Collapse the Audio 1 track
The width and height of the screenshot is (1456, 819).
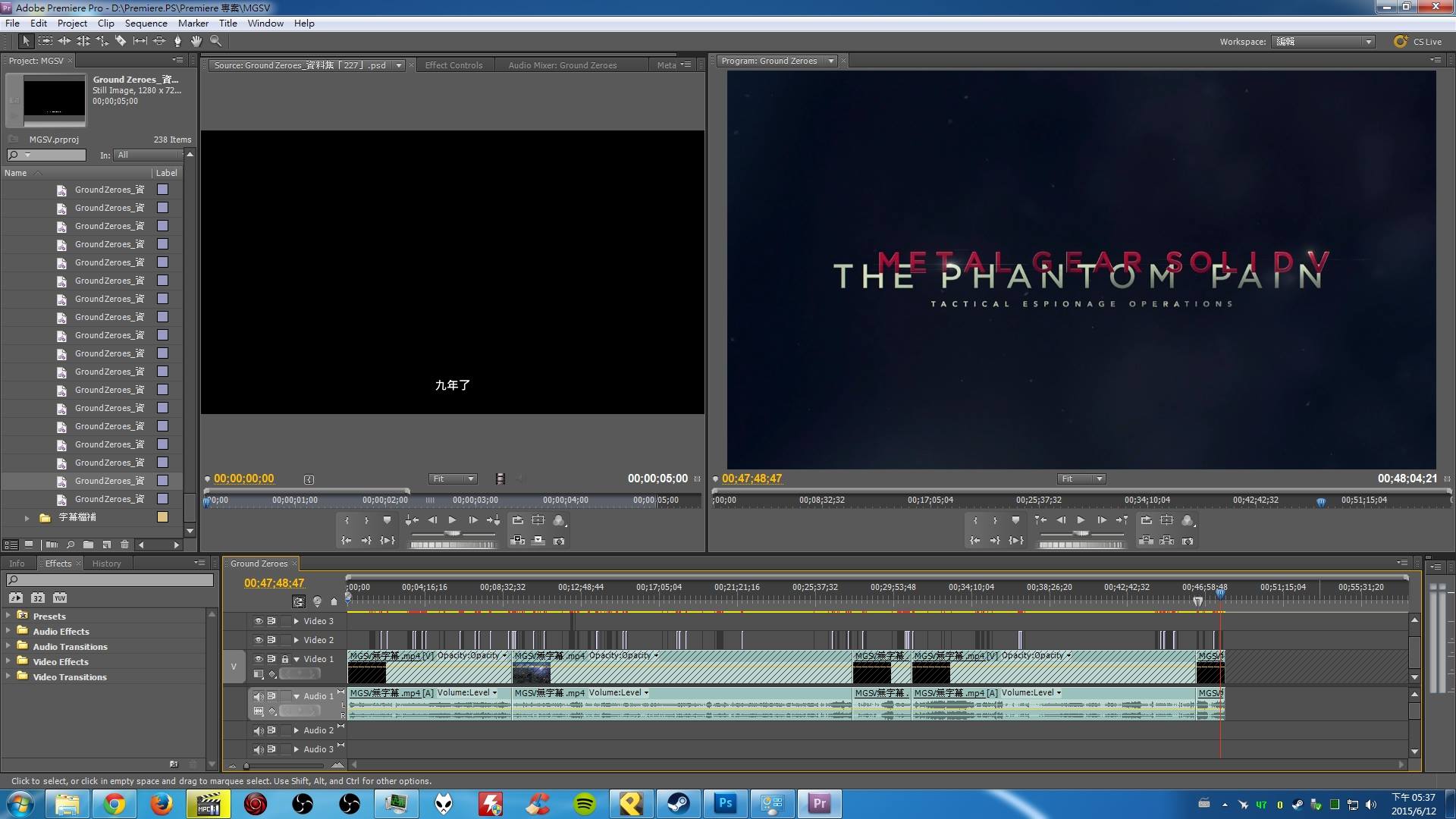click(x=297, y=696)
